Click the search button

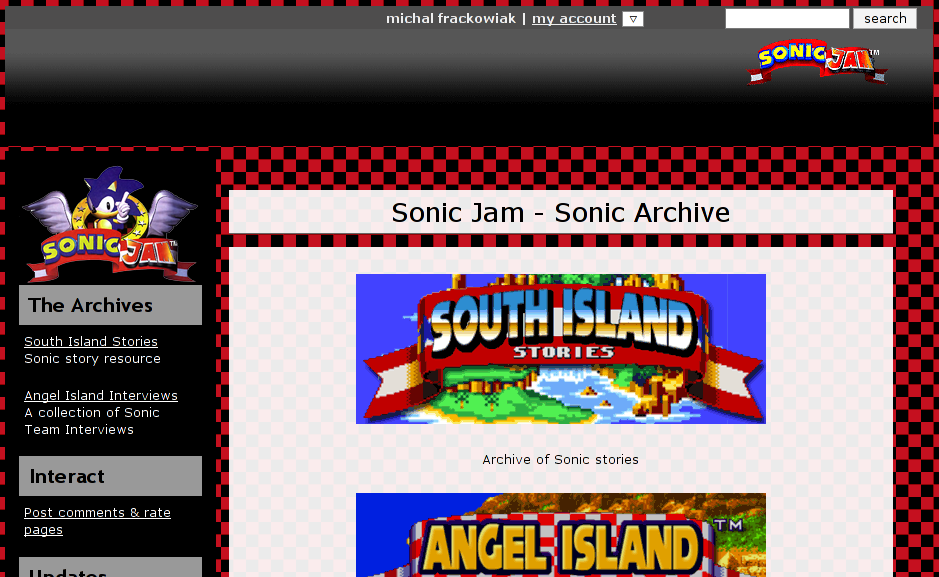pyautogui.click(x=885, y=19)
